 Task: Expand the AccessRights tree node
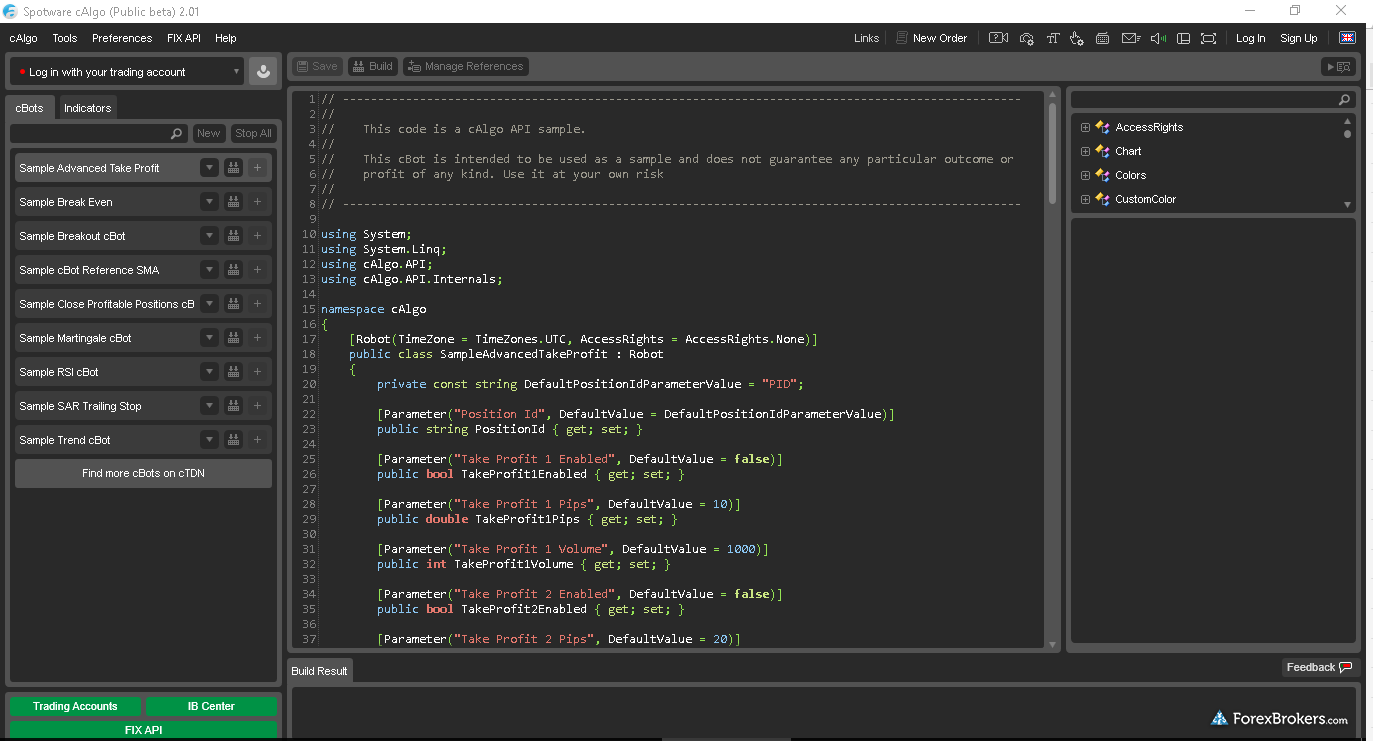(x=1085, y=127)
